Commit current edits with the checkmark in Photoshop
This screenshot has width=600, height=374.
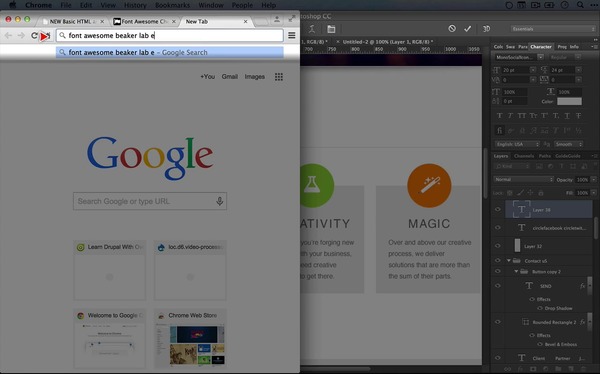point(468,29)
